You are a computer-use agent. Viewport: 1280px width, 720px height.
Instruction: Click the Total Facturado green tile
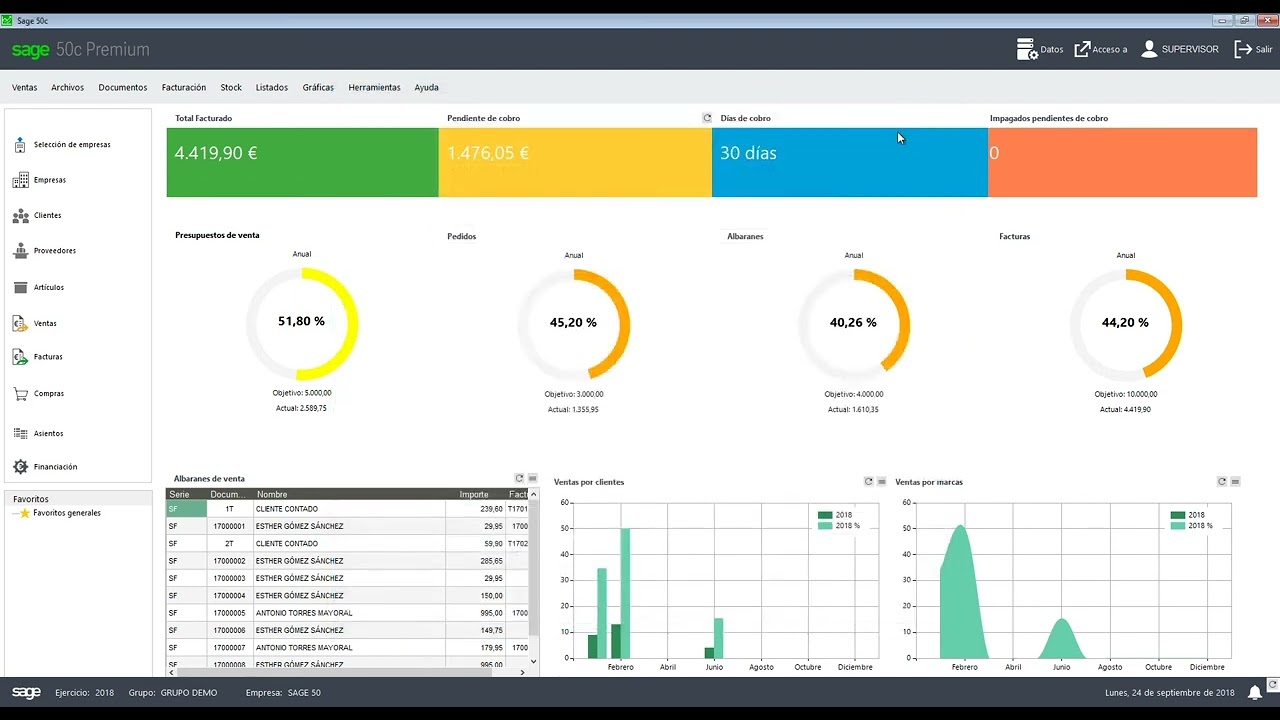[303, 162]
